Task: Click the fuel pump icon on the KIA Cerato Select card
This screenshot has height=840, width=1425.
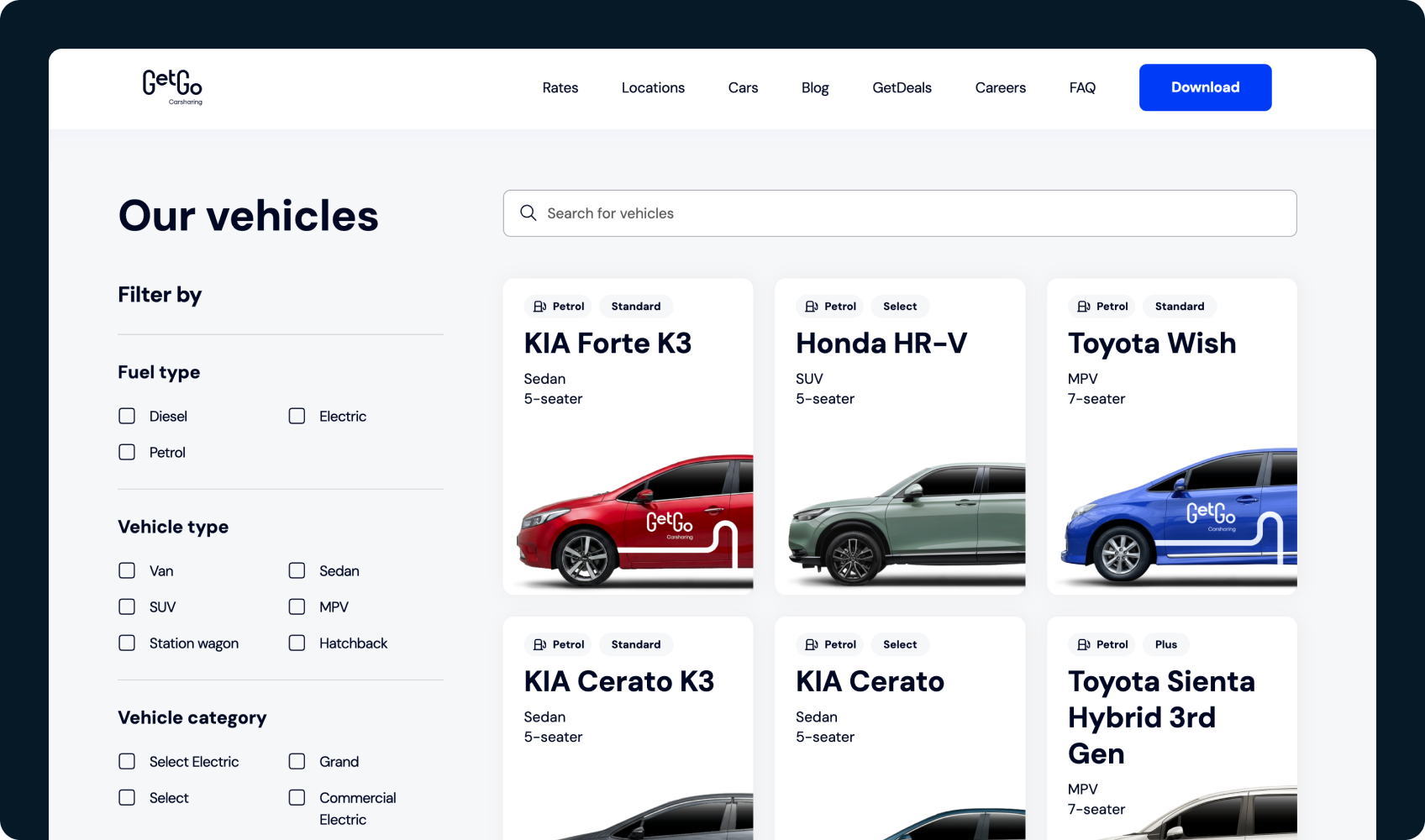Action: click(x=812, y=644)
